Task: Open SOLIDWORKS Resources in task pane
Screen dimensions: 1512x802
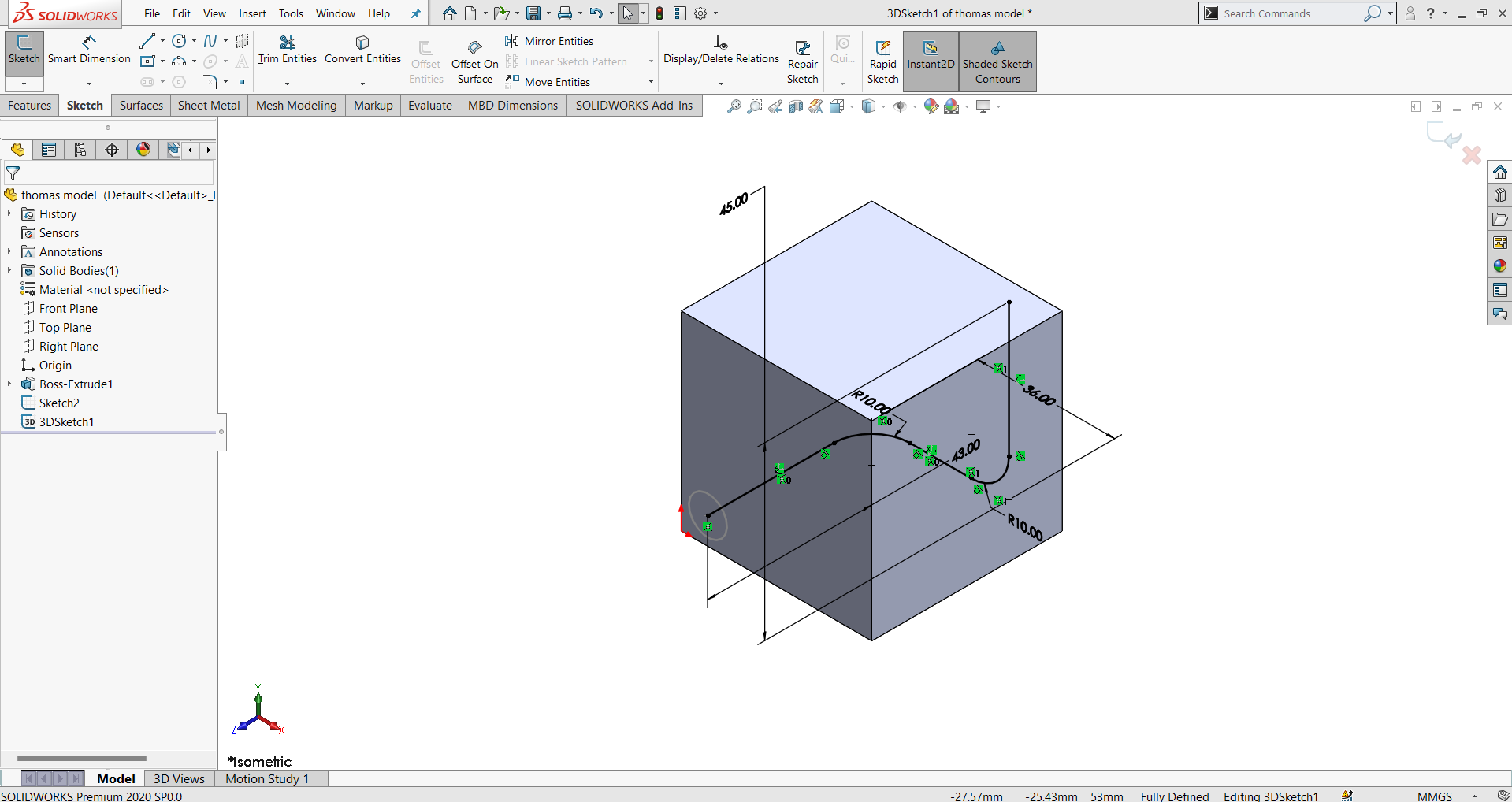Action: (1500, 173)
